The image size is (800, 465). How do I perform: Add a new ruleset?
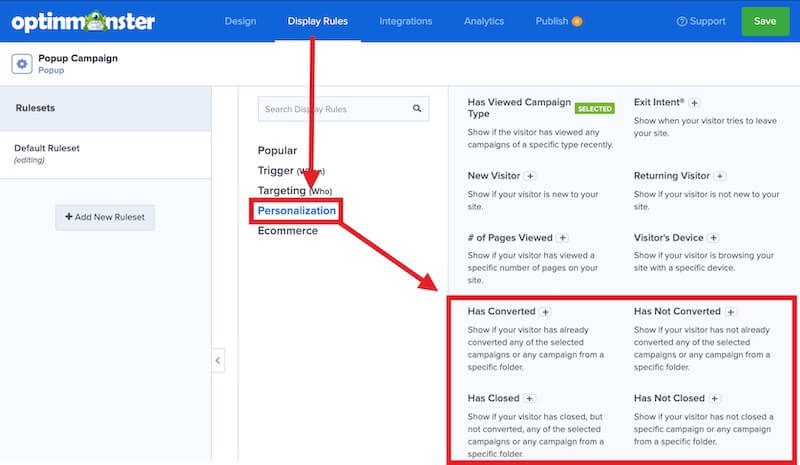[105, 217]
